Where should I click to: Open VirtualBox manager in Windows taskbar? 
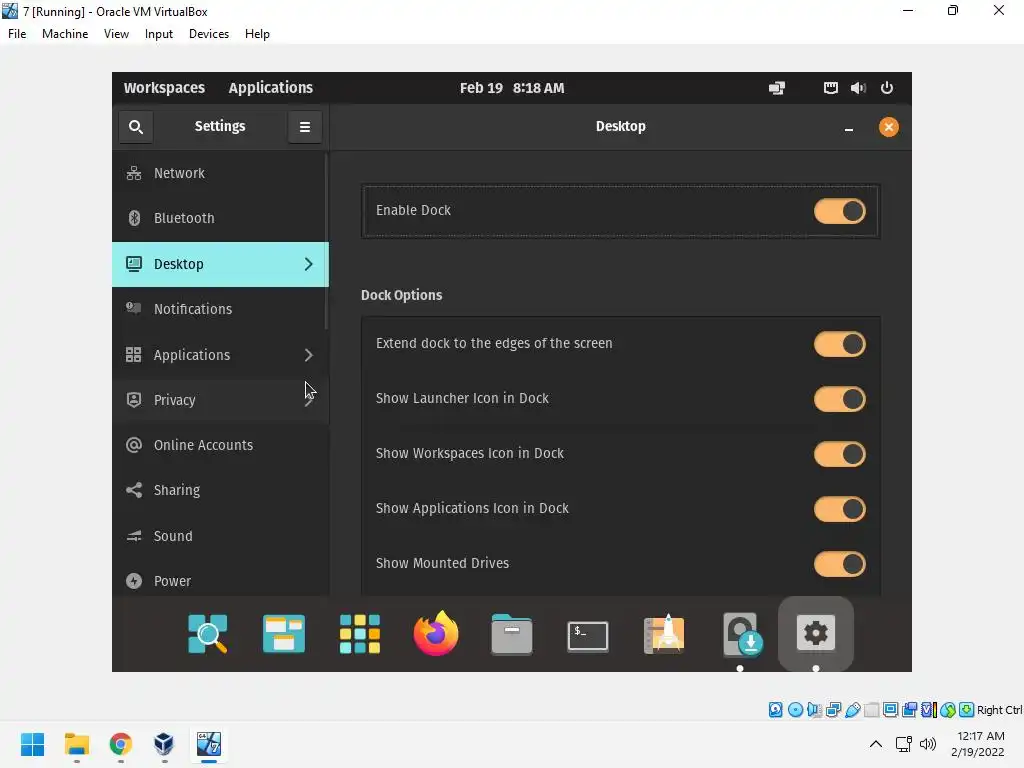tap(164, 744)
